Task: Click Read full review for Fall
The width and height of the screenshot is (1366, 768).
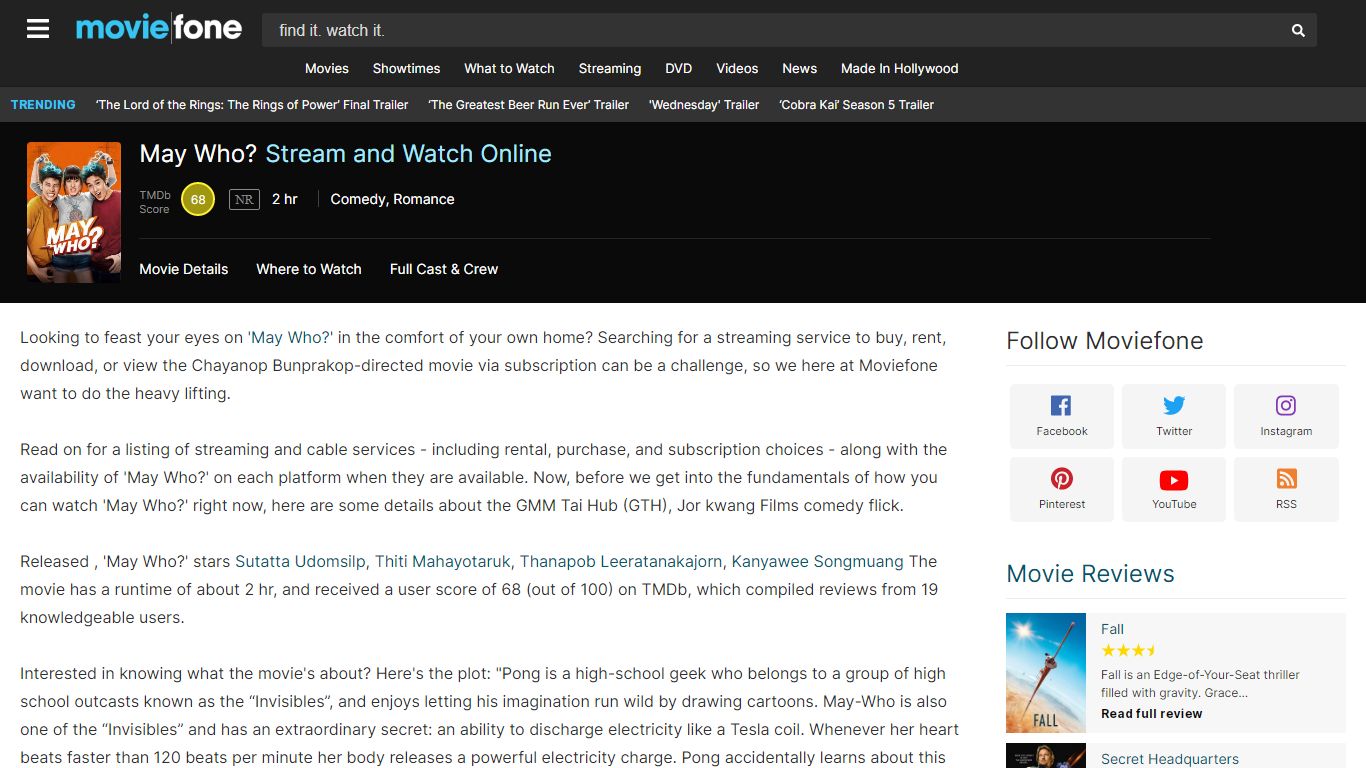Action: [x=1151, y=714]
